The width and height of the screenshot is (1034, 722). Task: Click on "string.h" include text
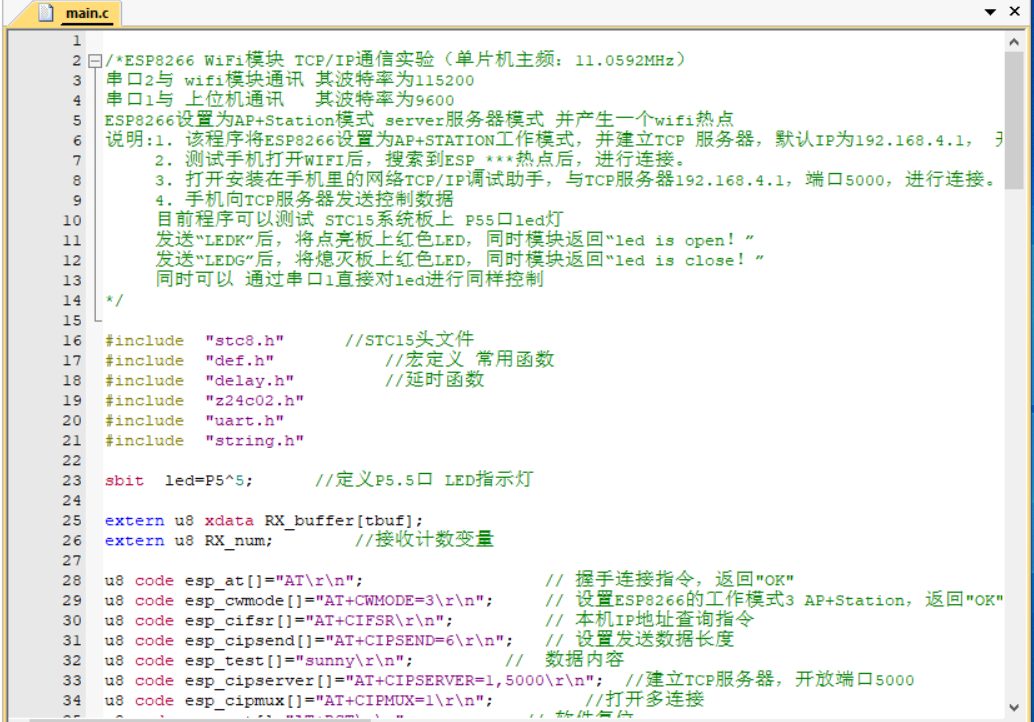click(x=255, y=440)
